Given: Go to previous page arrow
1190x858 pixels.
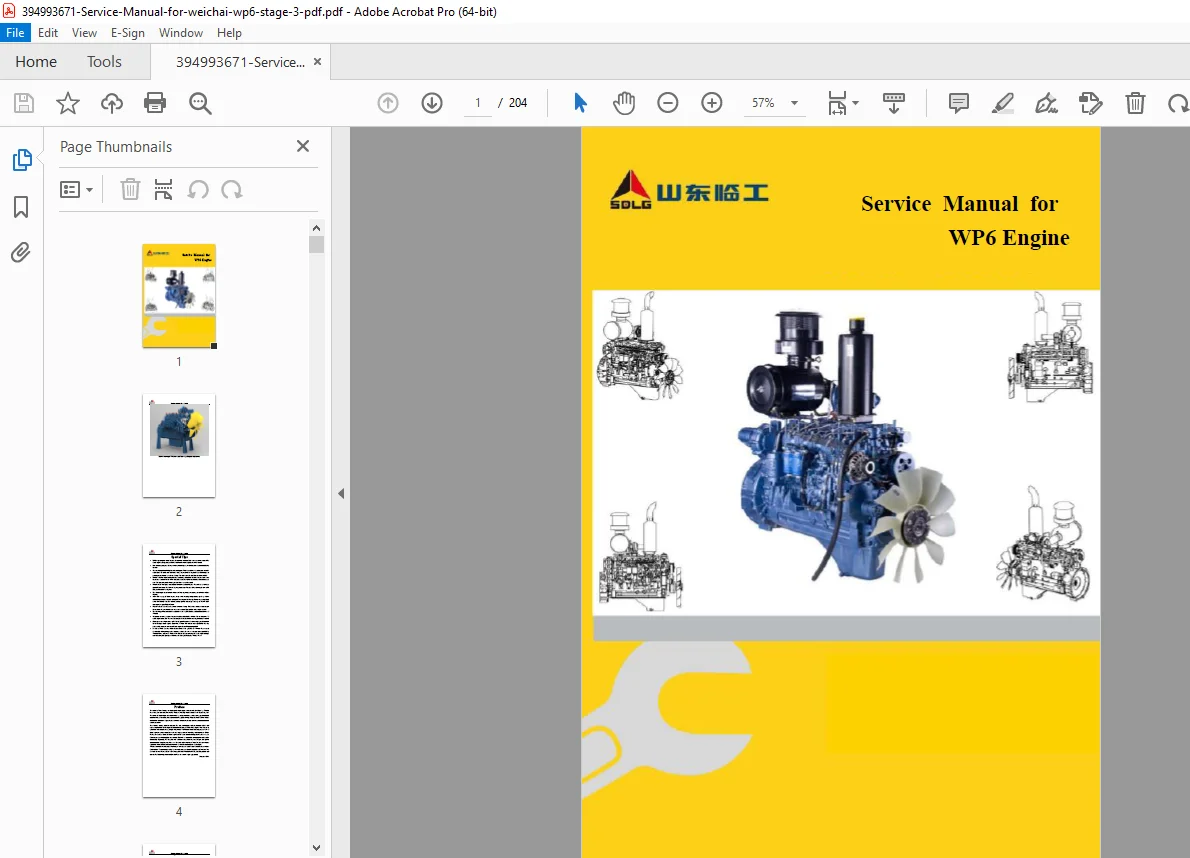Looking at the screenshot, I should point(388,103).
